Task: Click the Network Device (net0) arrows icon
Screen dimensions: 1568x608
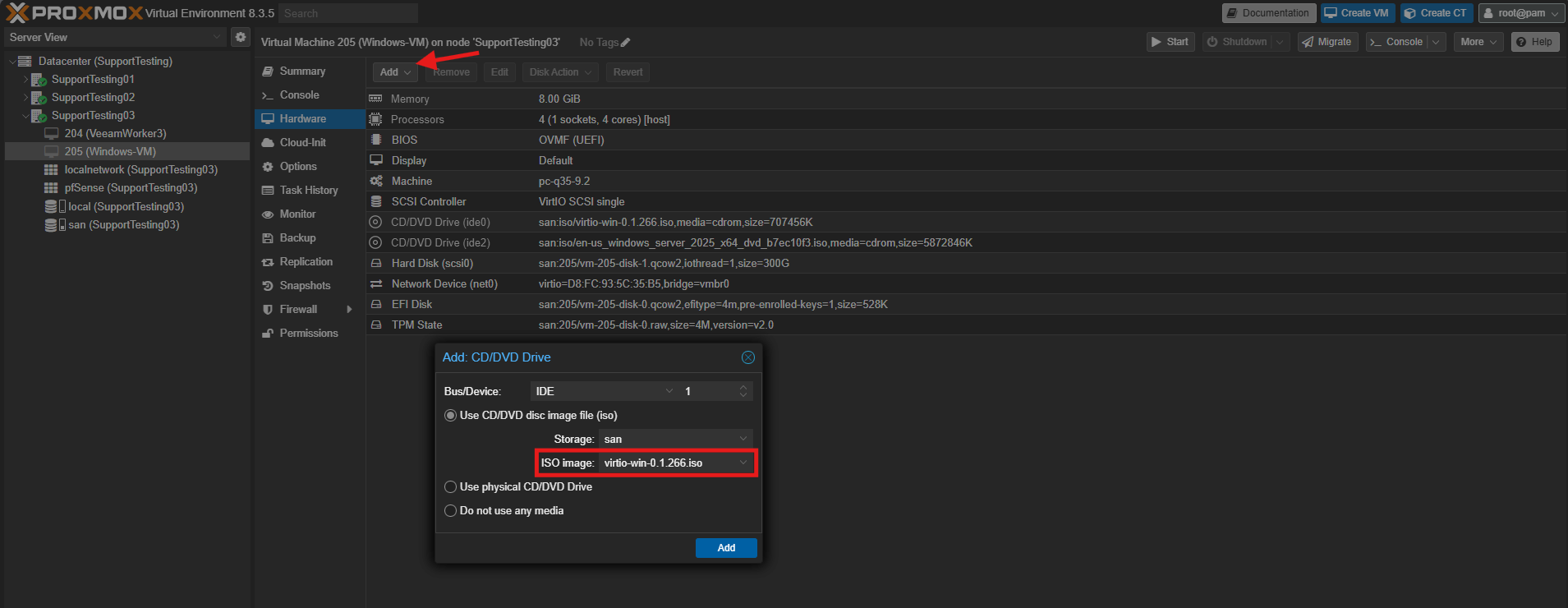Action: pyautogui.click(x=375, y=283)
